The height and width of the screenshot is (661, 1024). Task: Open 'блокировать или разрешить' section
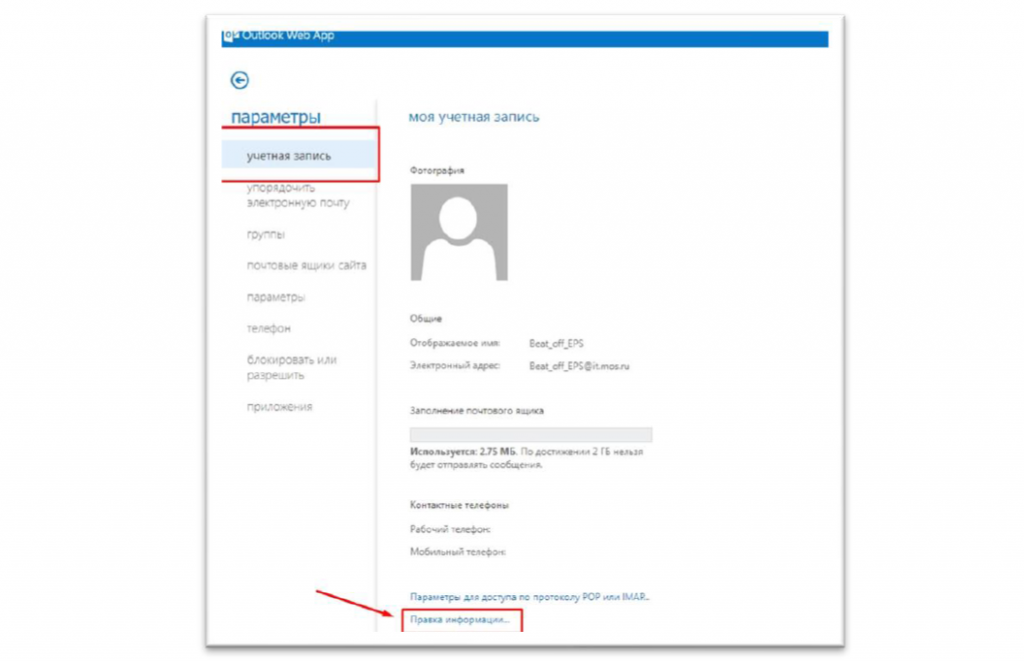291,367
